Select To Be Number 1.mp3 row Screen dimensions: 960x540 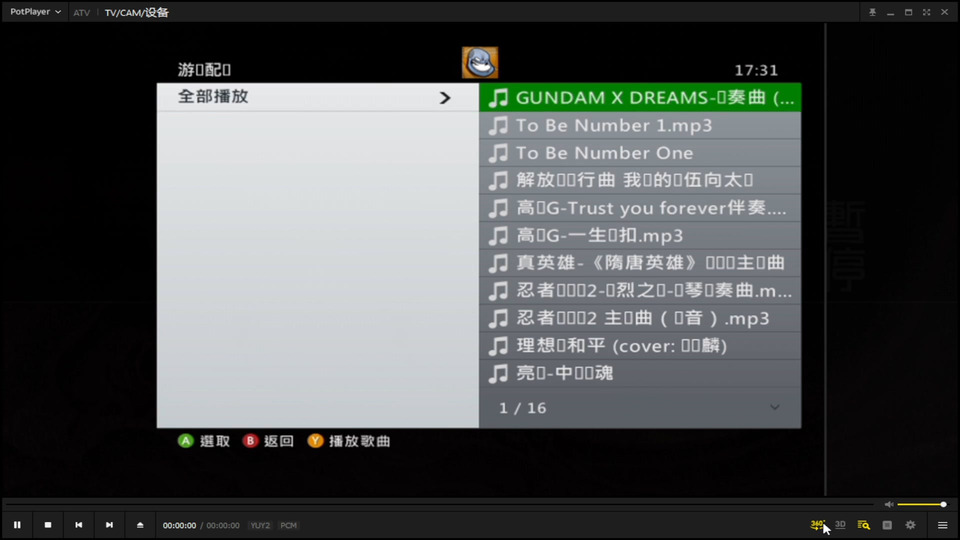640,126
